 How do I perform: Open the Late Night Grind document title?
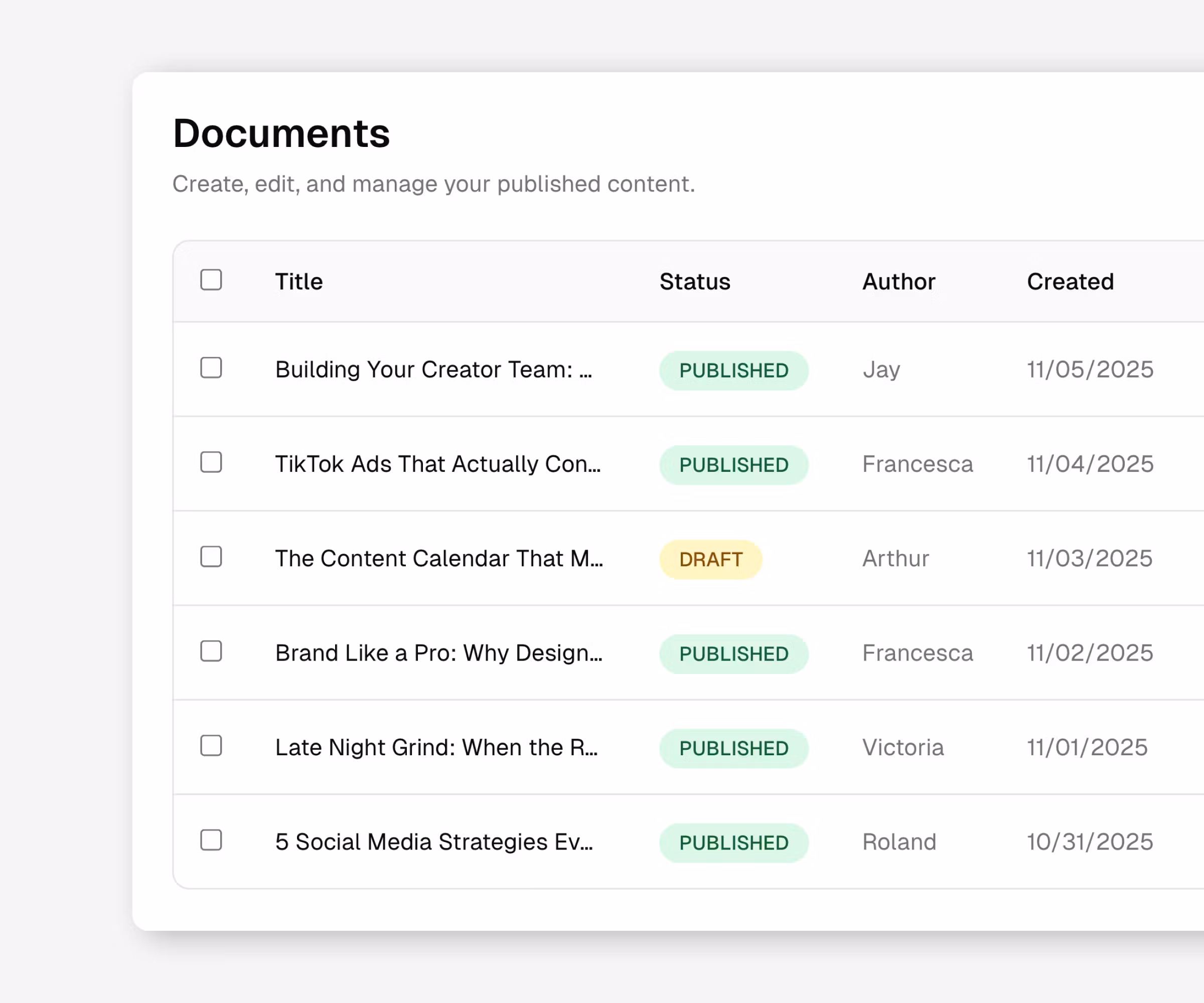[x=436, y=748]
